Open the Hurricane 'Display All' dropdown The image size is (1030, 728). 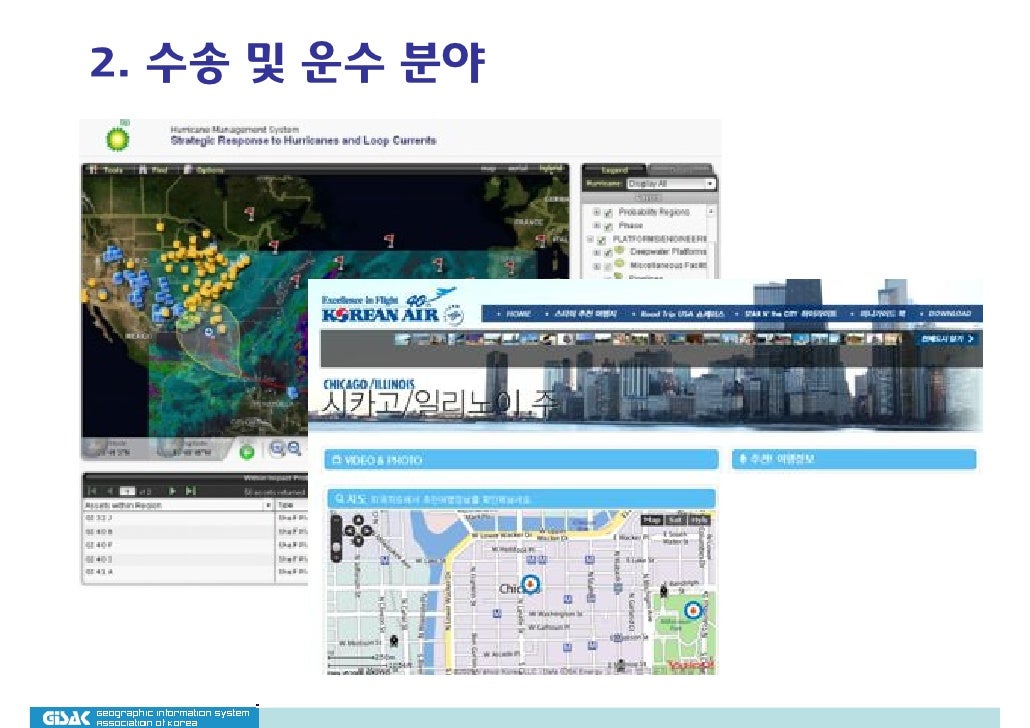click(x=671, y=184)
